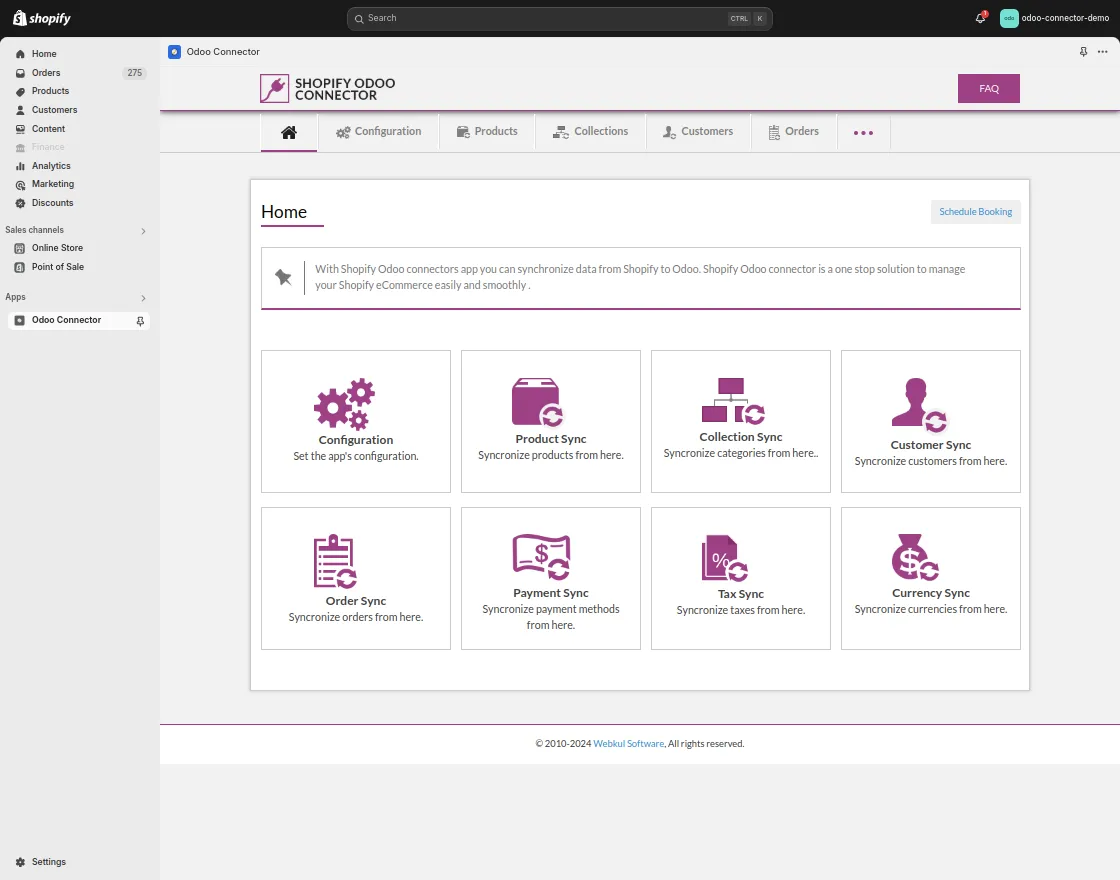Viewport: 1120px width, 880px height.
Task: Select the home icon in the app navbar
Action: point(288,130)
